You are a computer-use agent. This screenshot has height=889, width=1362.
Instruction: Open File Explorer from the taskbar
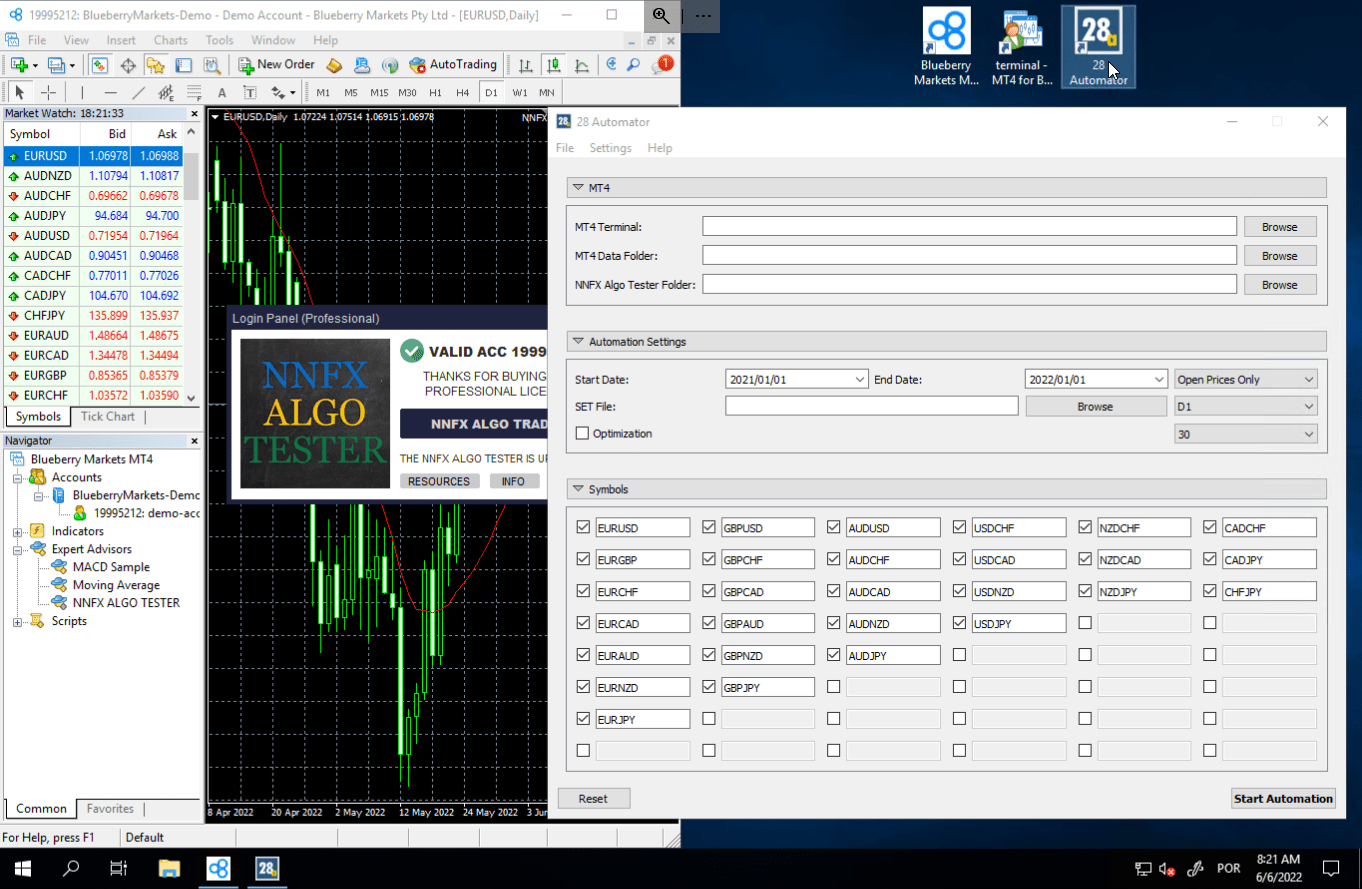168,868
